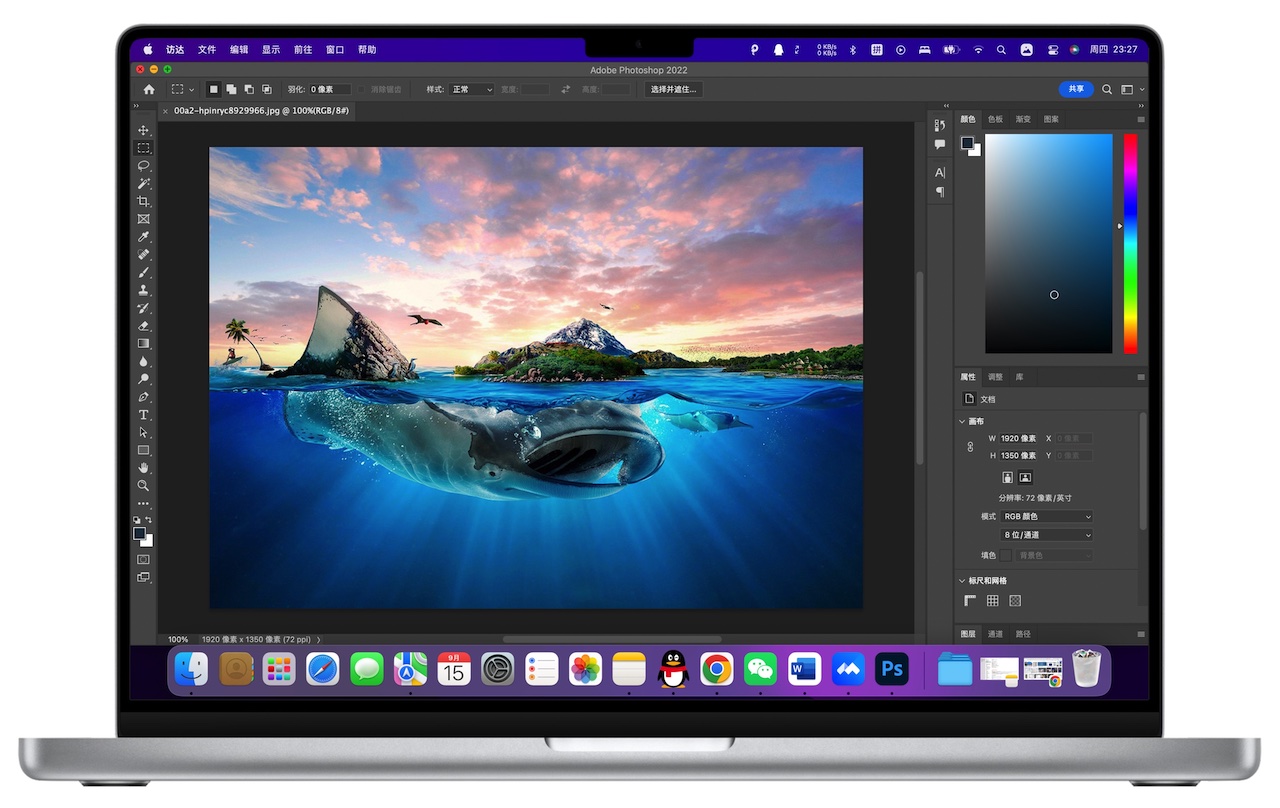Image resolution: width=1280 pixels, height=808 pixels.
Task: Open the 文件 menu
Action: pos(207,49)
